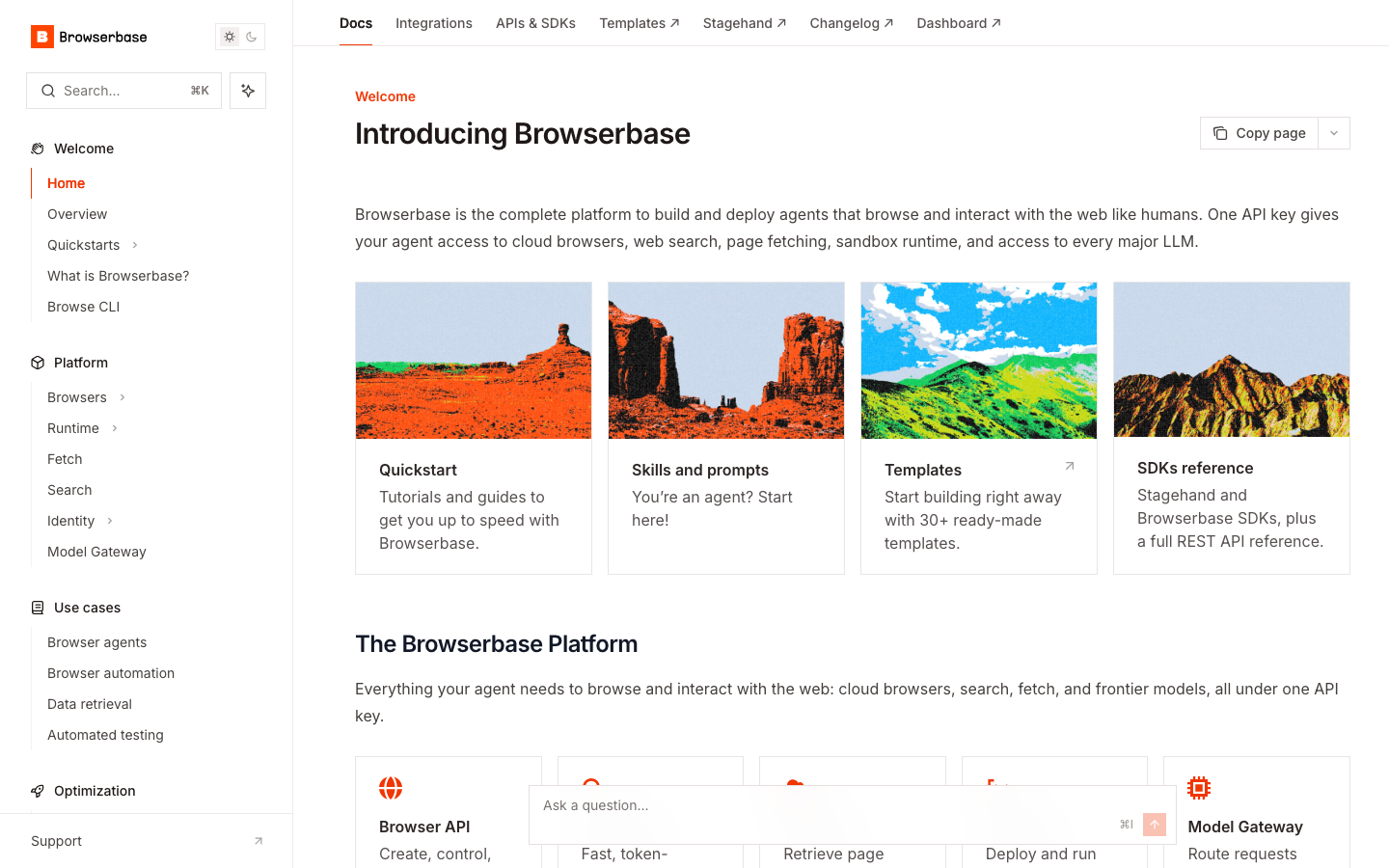Click the Templates card green hills image
The image size is (1389, 868).
[979, 361]
